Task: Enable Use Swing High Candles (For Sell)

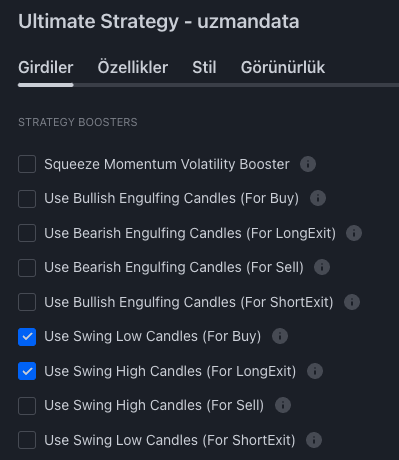Action: [x=27, y=406]
